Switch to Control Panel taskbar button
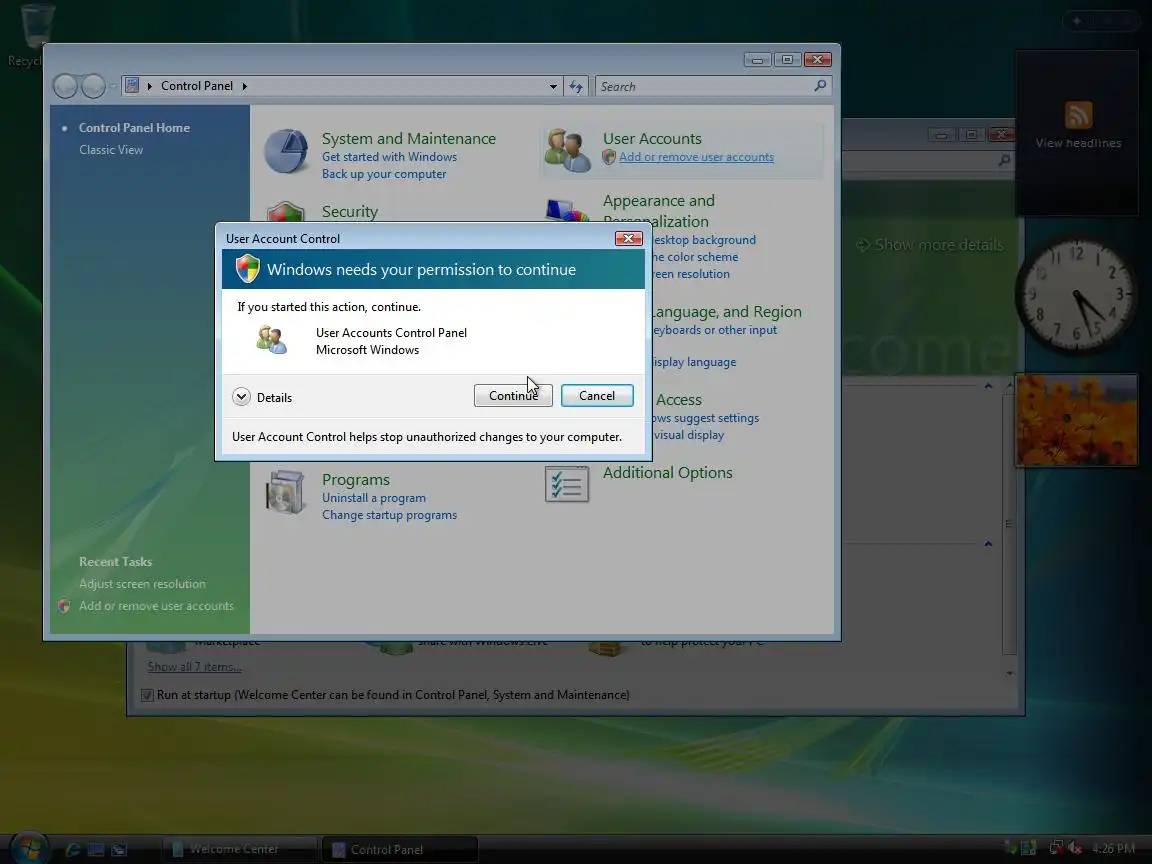1152x864 pixels. 400,849
